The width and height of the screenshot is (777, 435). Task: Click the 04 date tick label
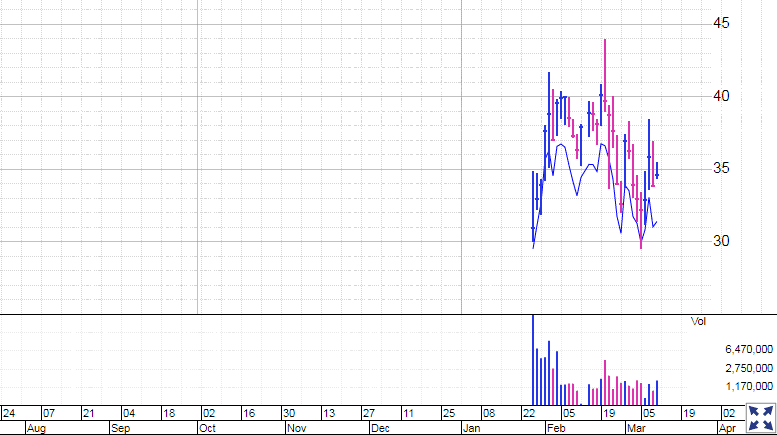pos(129,413)
